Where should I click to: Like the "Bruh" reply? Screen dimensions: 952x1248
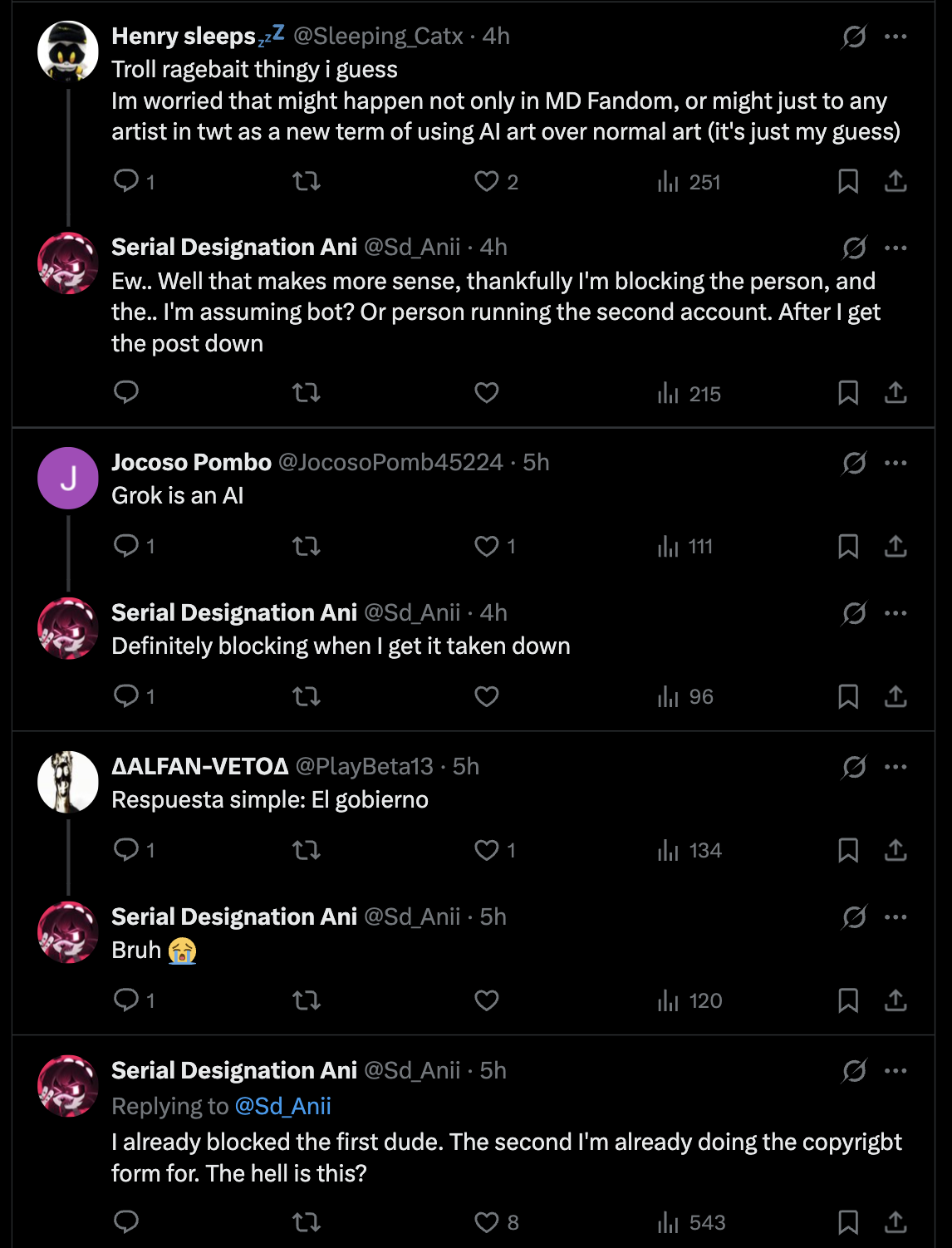pos(487,1000)
